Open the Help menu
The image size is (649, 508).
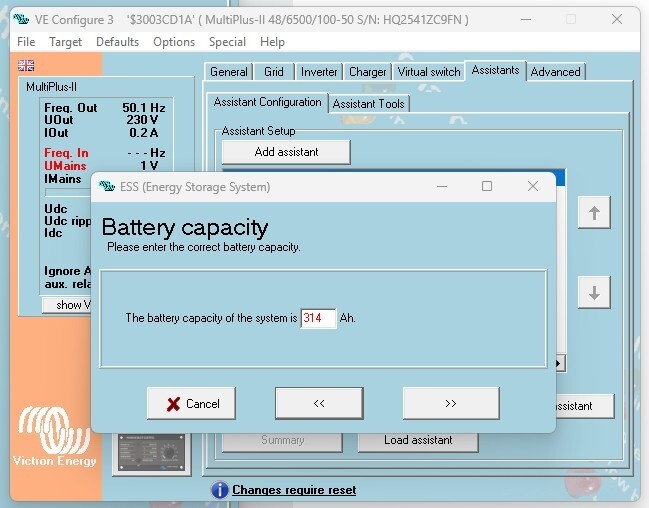pos(272,42)
